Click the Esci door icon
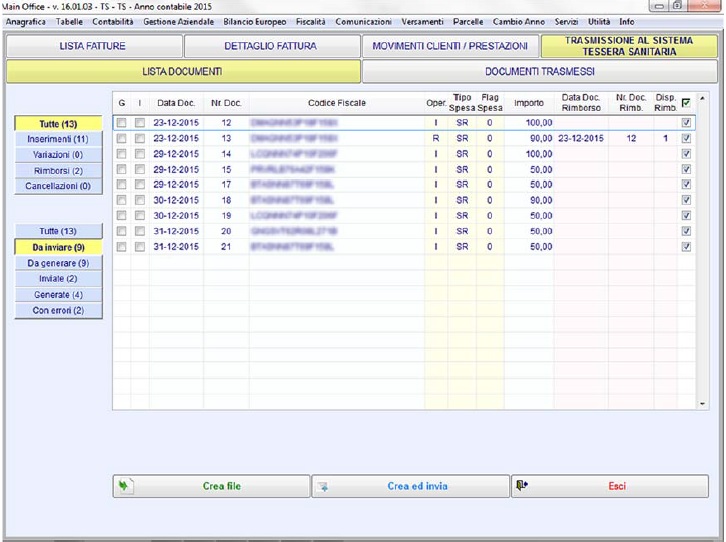This screenshot has height=542, width=726. (x=522, y=486)
